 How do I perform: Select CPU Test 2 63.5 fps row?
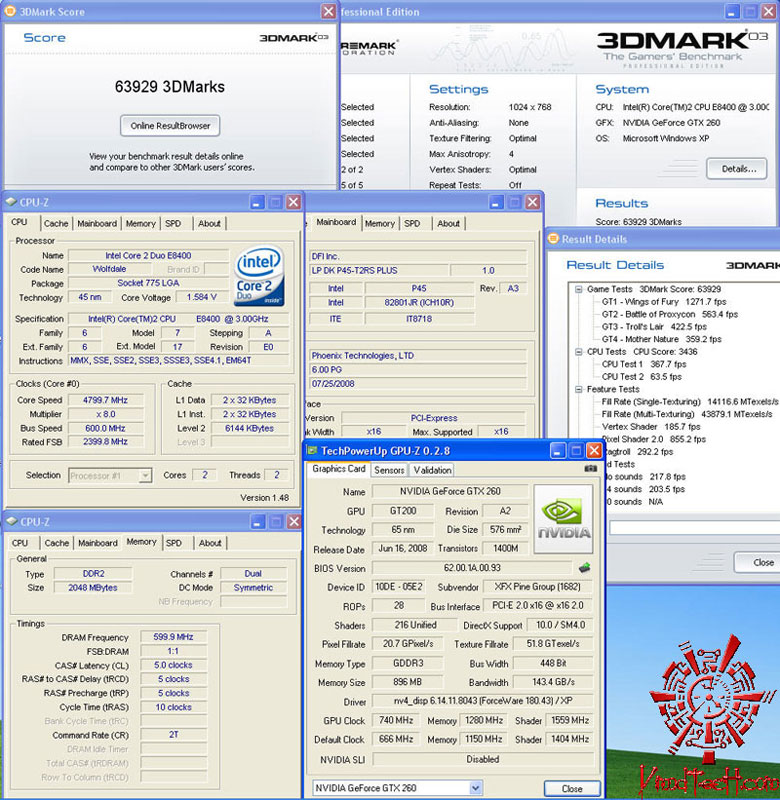[x=642, y=377]
